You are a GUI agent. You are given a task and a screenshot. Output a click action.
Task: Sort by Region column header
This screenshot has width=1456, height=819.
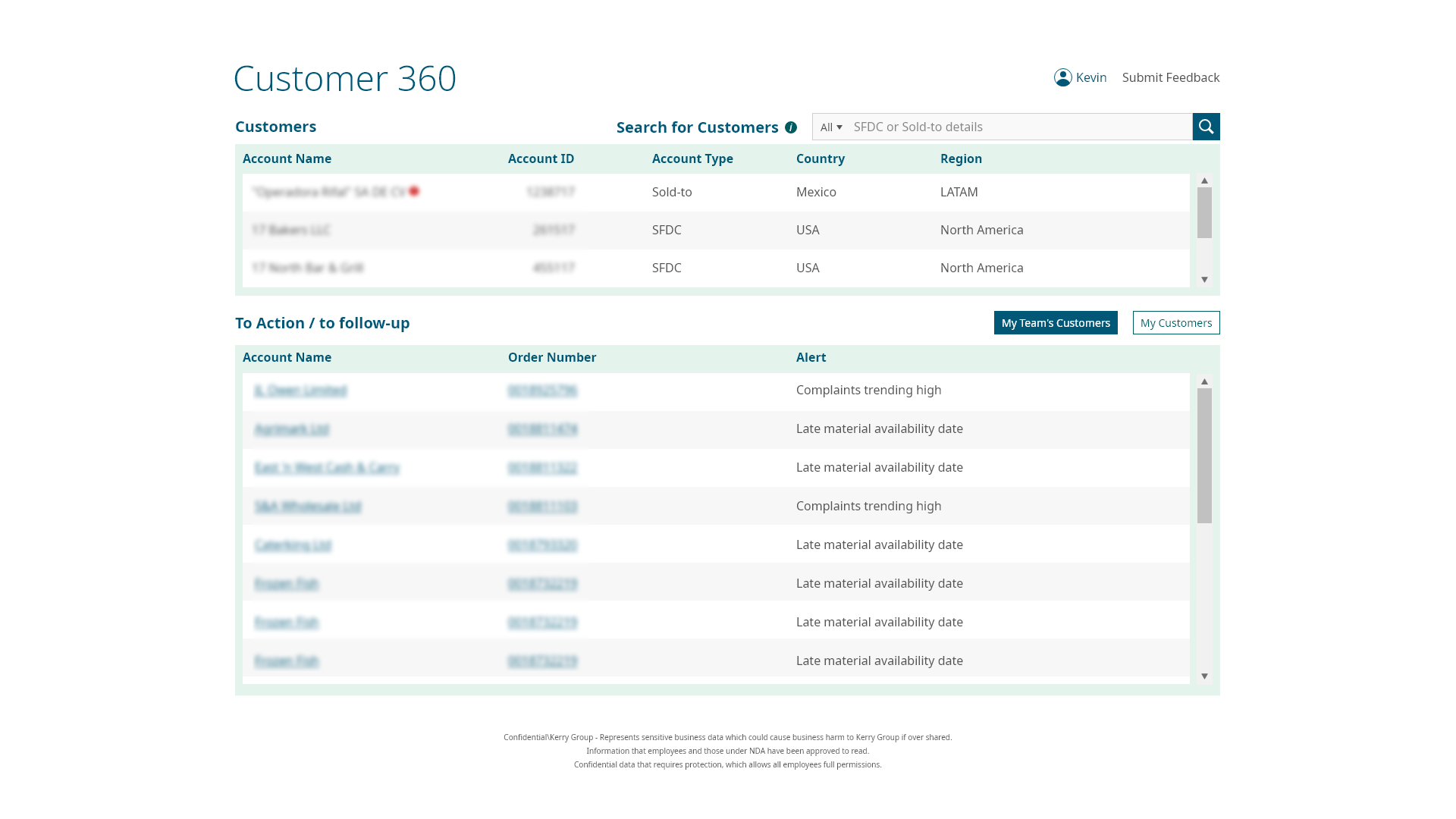[961, 158]
